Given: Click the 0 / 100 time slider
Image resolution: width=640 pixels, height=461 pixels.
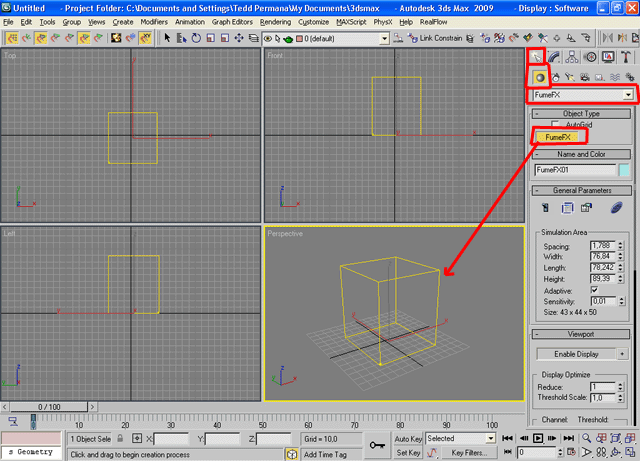Looking at the screenshot, I should point(49,407).
